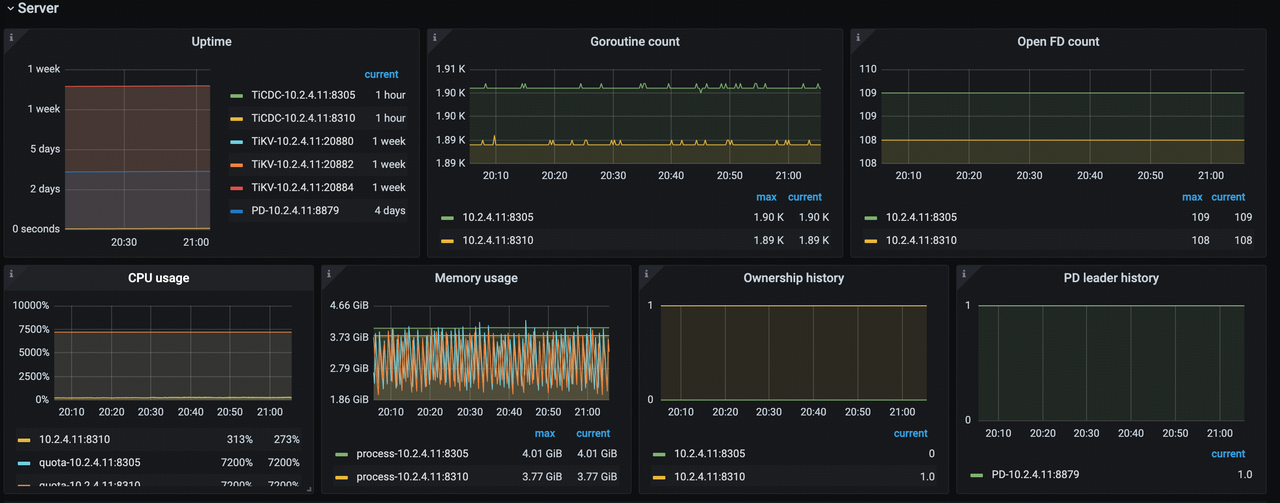Screen dimensions: 1280x503
Task: Toggle process-10.2.4.11:8310 series in Memory usage legend
Action: click(412, 476)
